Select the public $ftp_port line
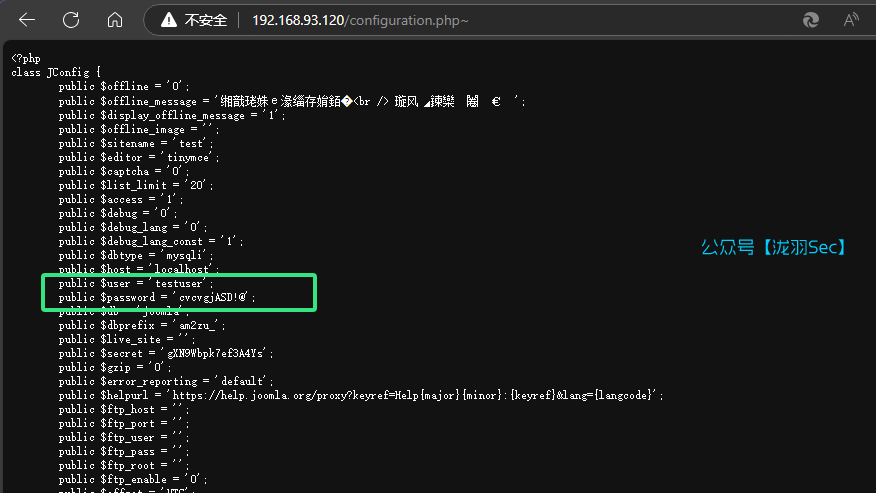 [x=124, y=423]
